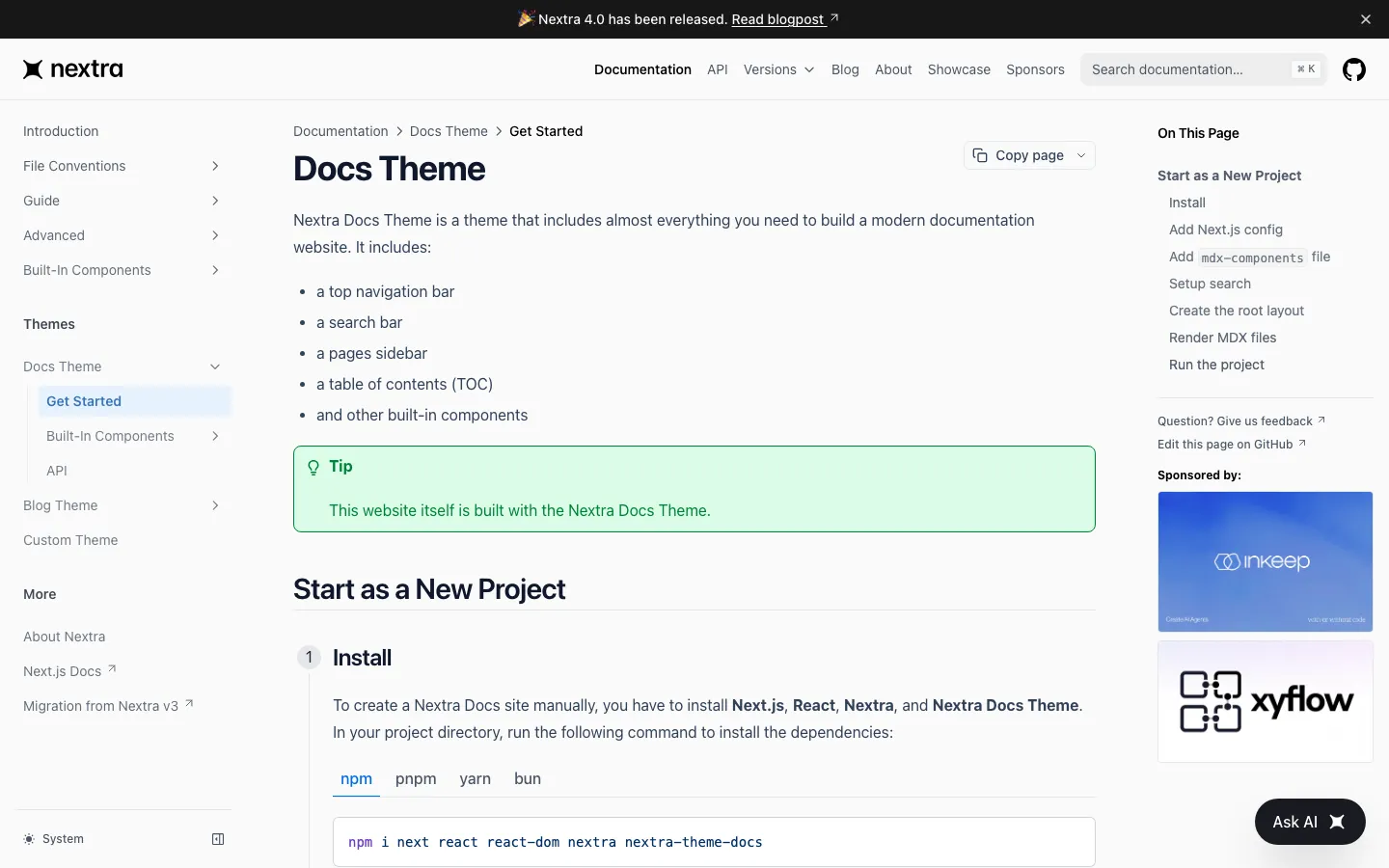Select the yarn tab

pos(475,779)
